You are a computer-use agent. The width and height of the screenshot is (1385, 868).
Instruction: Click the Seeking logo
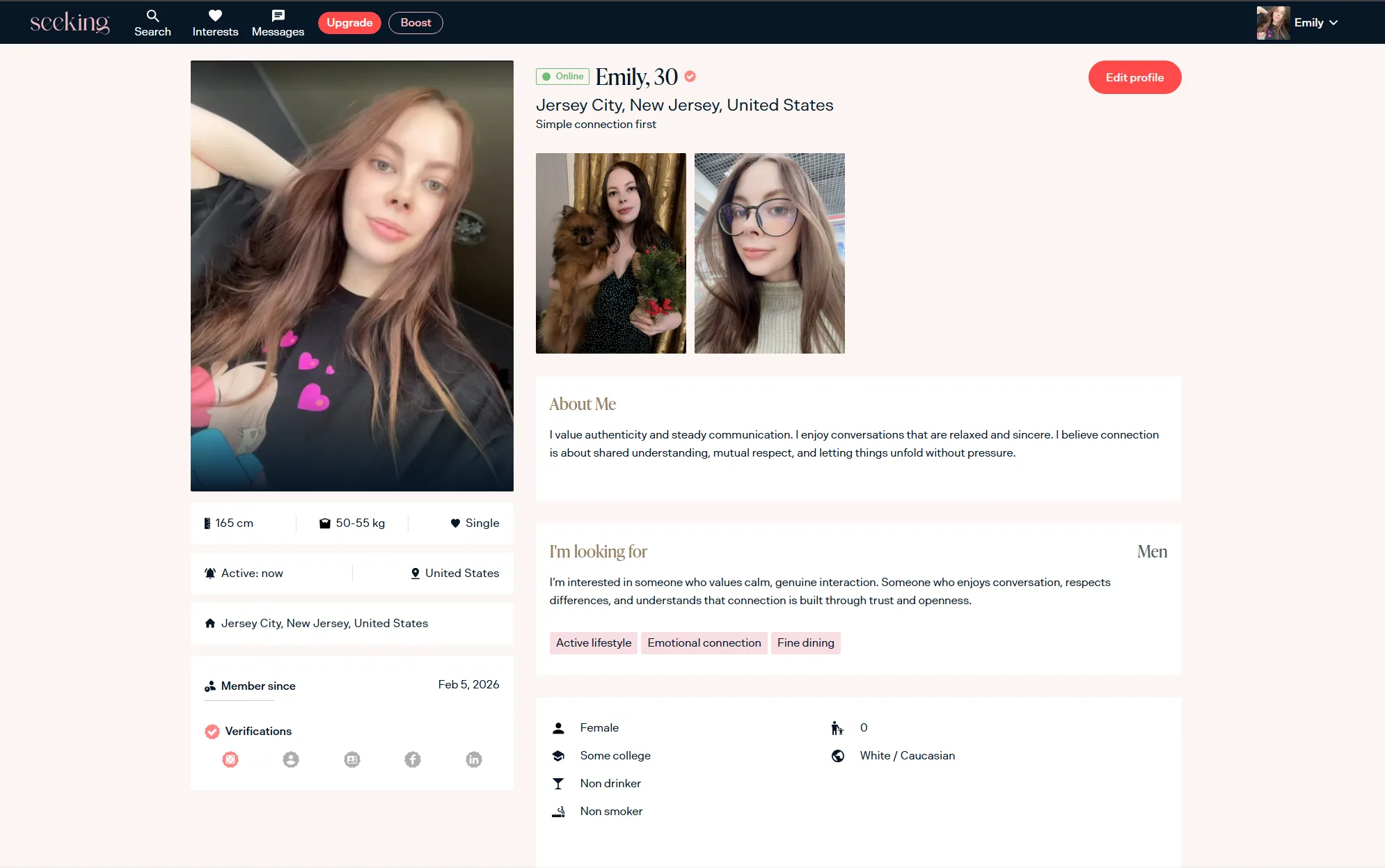[x=70, y=23]
